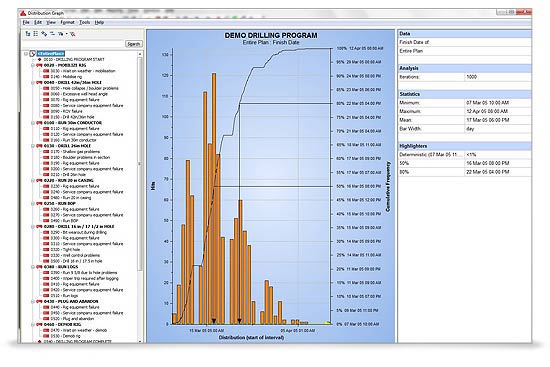
Task: Open the Help menu
Action: 99,22
